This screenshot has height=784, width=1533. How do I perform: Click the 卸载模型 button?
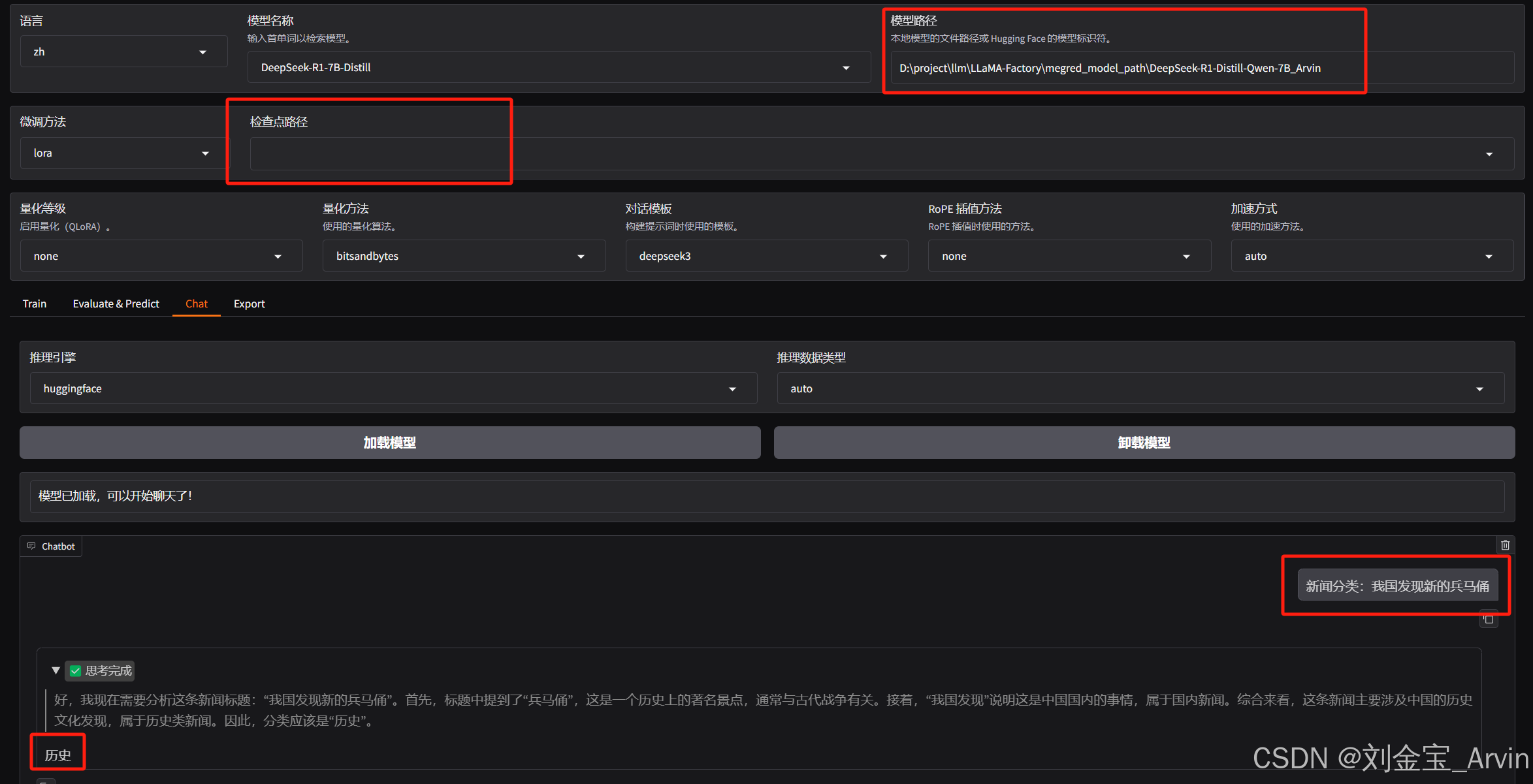[1144, 443]
